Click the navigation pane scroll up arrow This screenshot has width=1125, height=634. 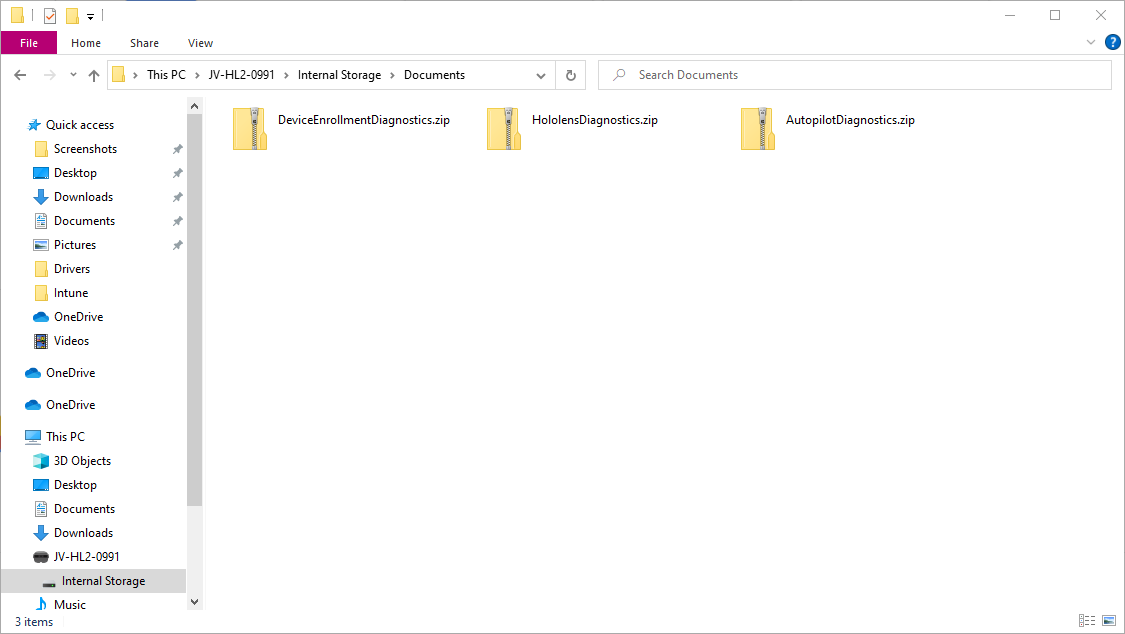(194, 106)
